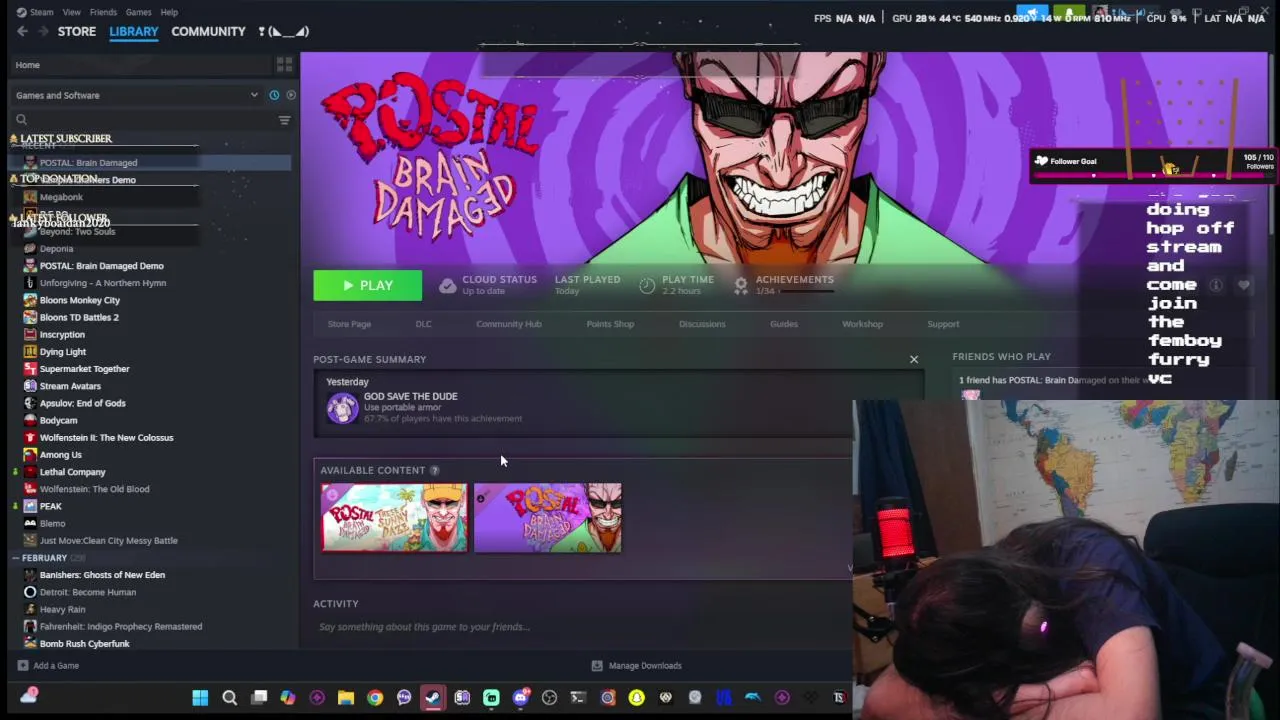The image size is (1280, 720).
Task: Open Windows taskbar search
Action: click(229, 698)
